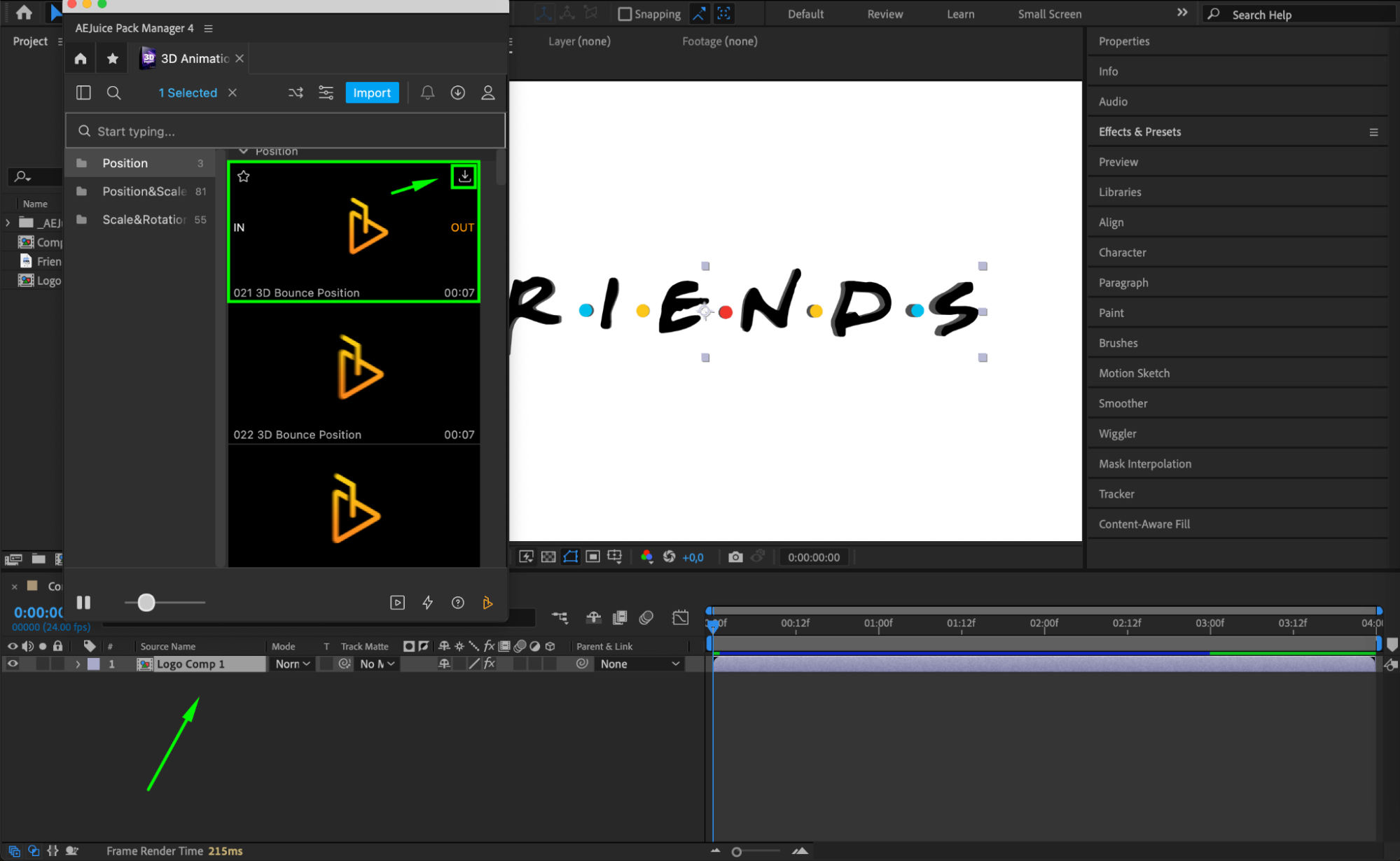Hide the Logo Comp 1 layer eye
1400x861 pixels.
click(x=13, y=664)
